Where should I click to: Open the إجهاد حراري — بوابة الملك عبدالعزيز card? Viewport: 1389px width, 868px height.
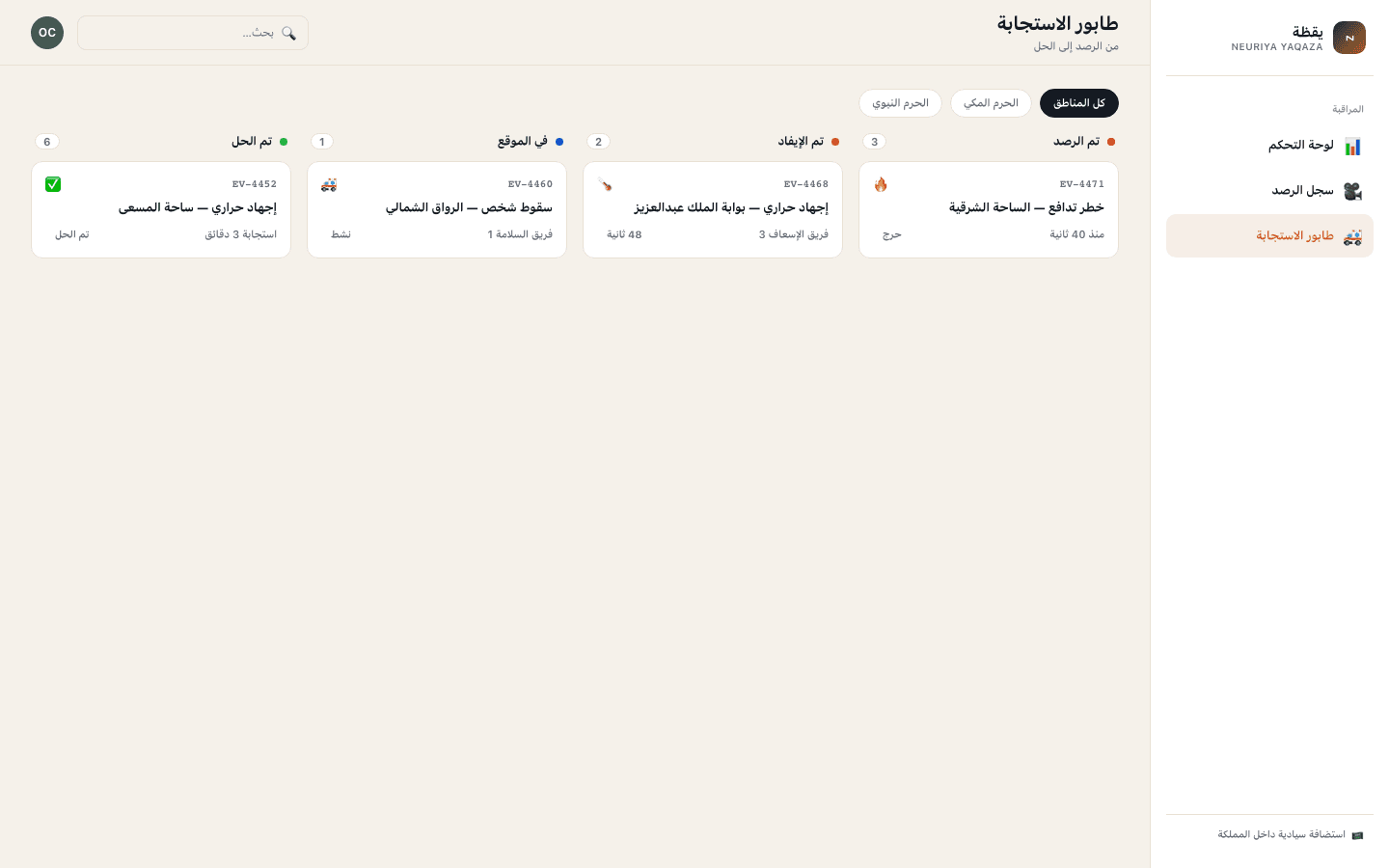(x=713, y=209)
